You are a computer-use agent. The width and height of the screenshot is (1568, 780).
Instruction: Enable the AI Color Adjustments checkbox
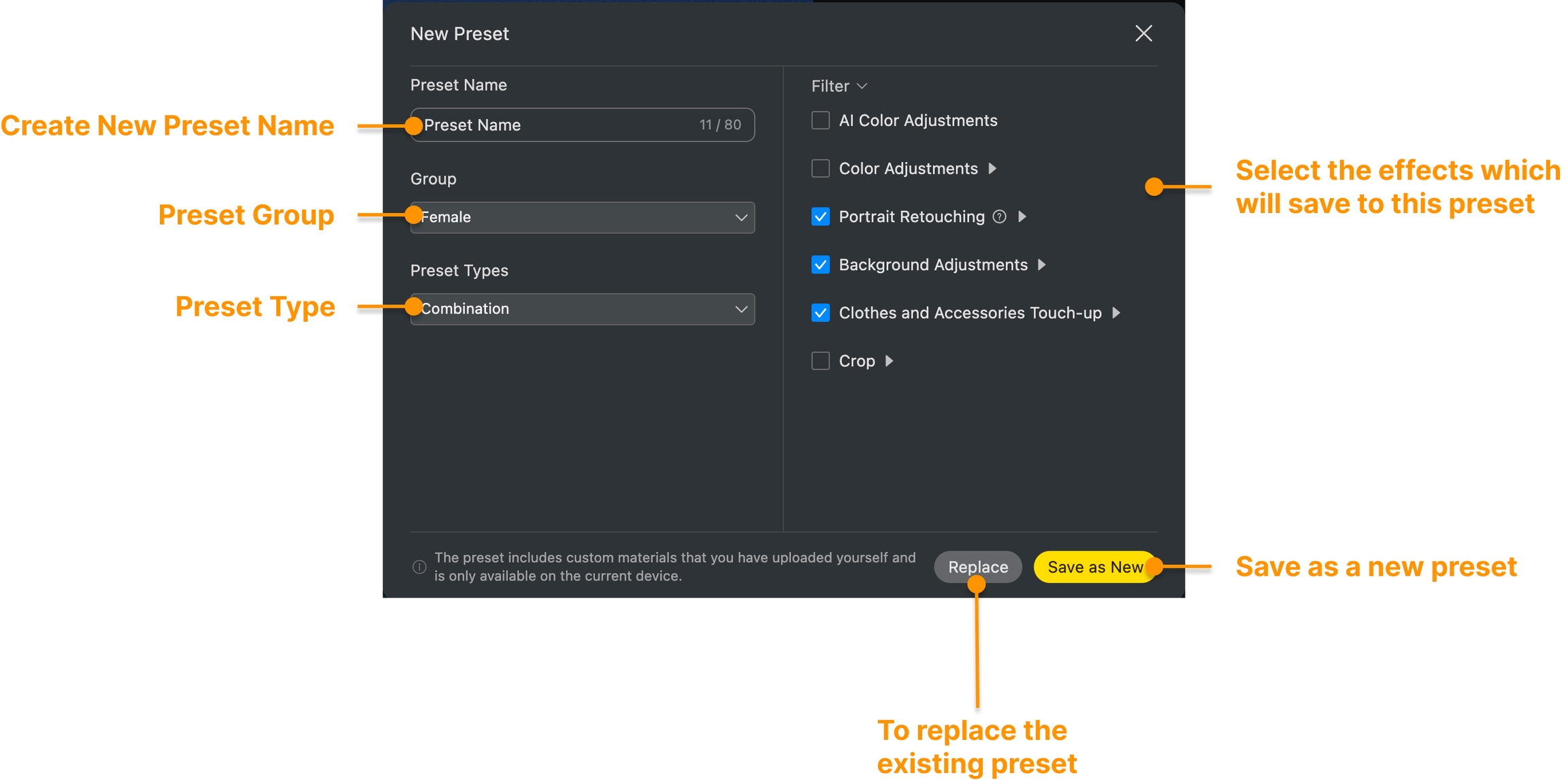coord(820,120)
